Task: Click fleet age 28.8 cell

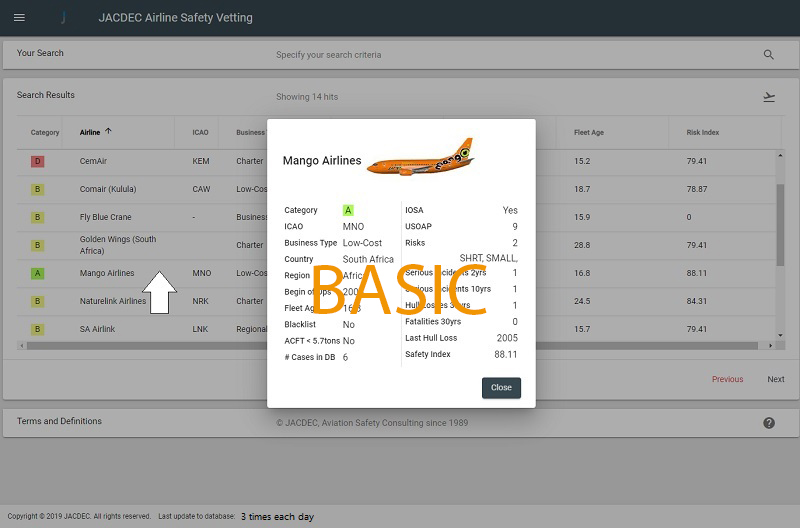Action: (x=582, y=245)
